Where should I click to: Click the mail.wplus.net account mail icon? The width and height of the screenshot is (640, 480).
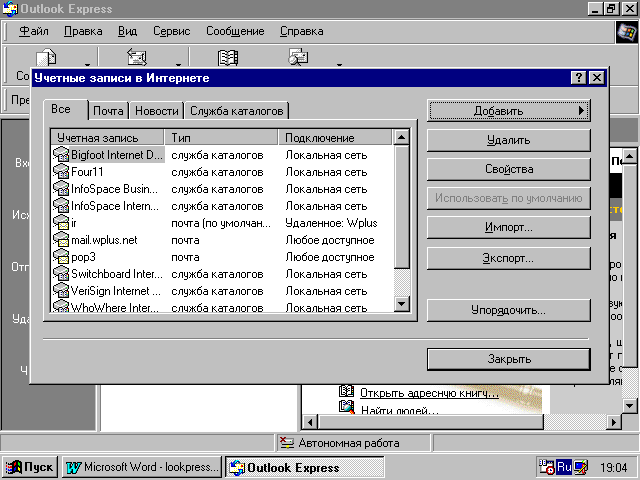(x=61, y=240)
